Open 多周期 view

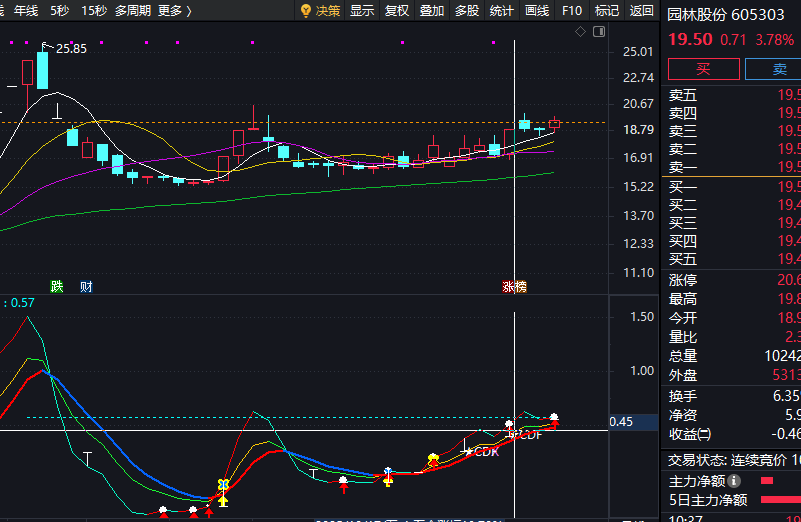point(133,10)
